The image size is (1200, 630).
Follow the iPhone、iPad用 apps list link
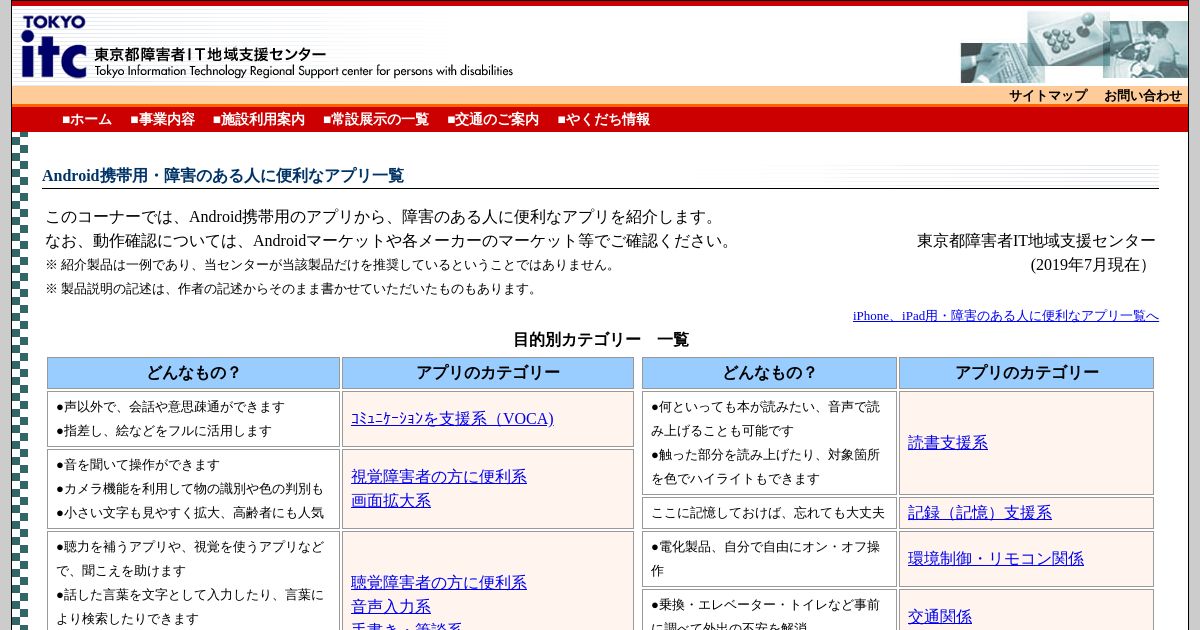(x=1005, y=316)
